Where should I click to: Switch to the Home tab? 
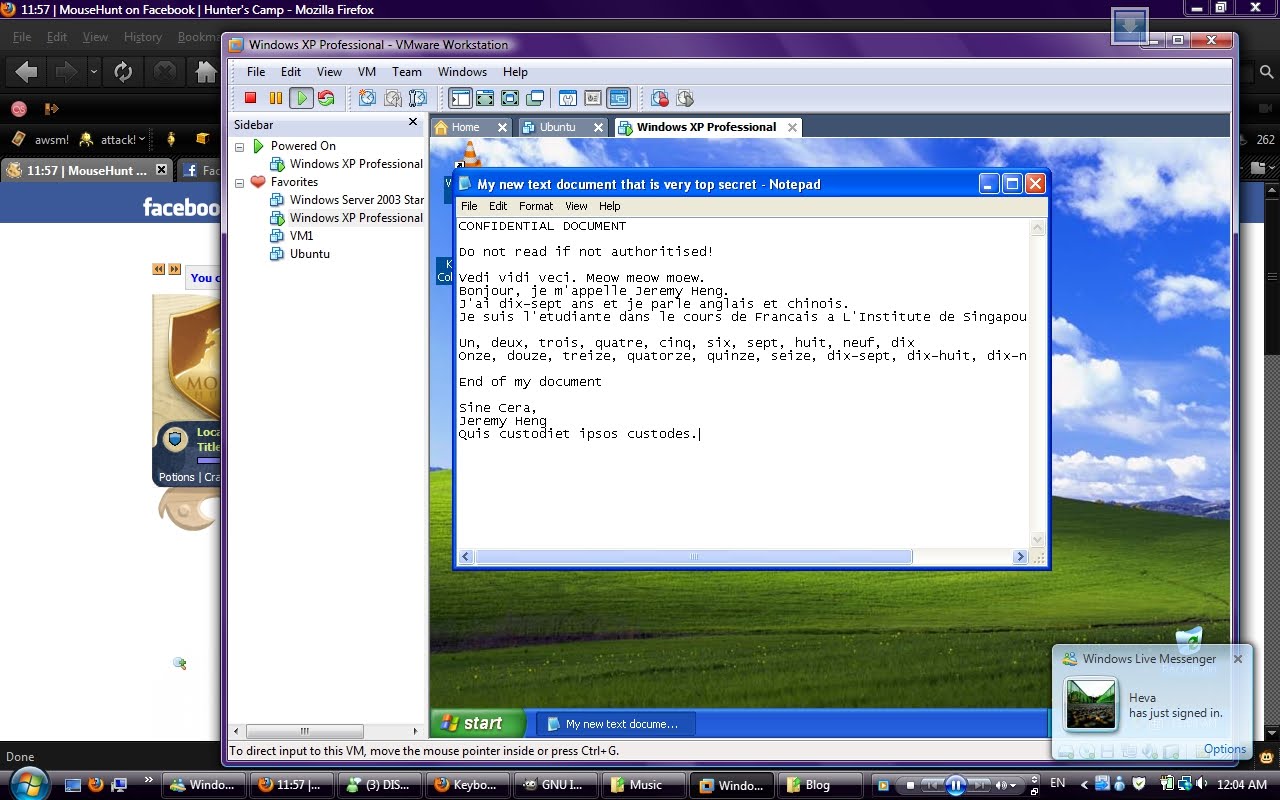(465, 127)
